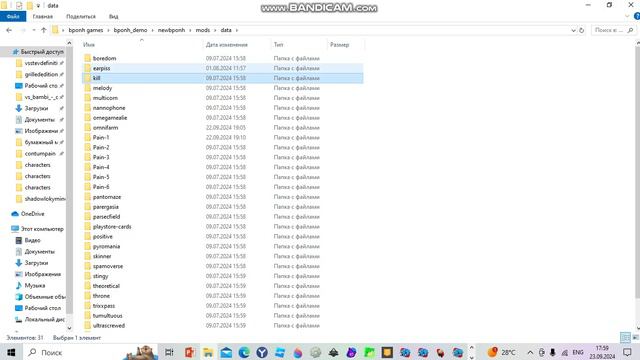This screenshot has width=640, height=360.
Task: Show hidden tray icons chevron
Action: point(530,352)
